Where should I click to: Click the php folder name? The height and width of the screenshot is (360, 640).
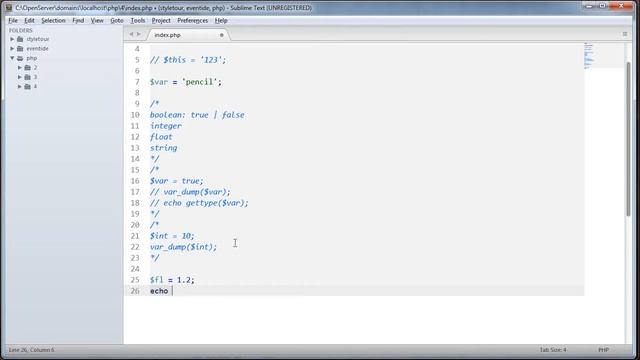point(31,58)
